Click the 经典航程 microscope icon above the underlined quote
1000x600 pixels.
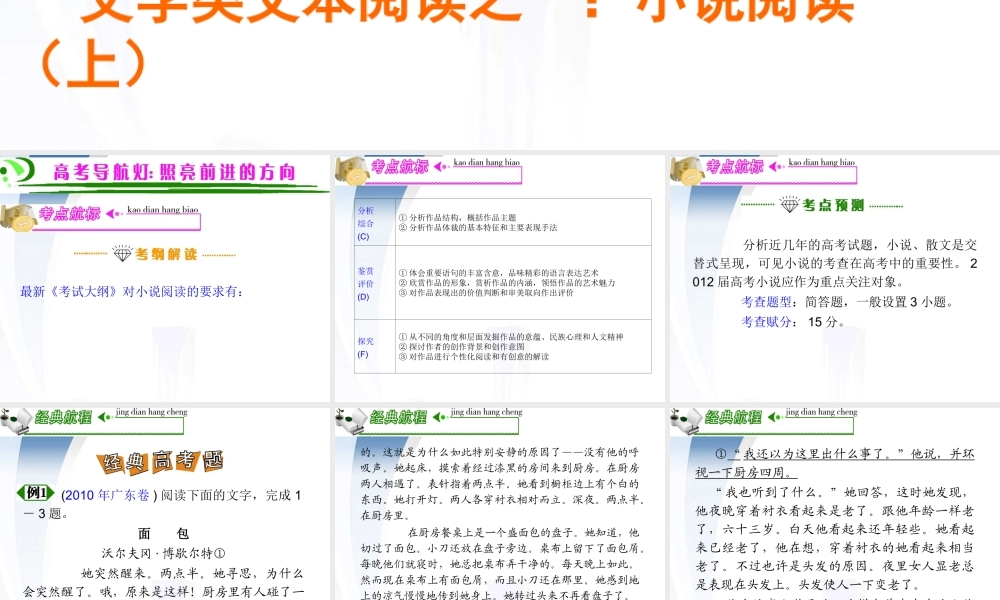click(x=686, y=420)
